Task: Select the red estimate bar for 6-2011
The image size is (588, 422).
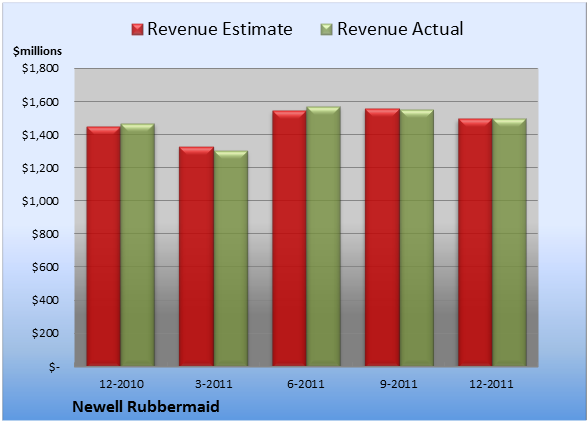Action: (290, 238)
